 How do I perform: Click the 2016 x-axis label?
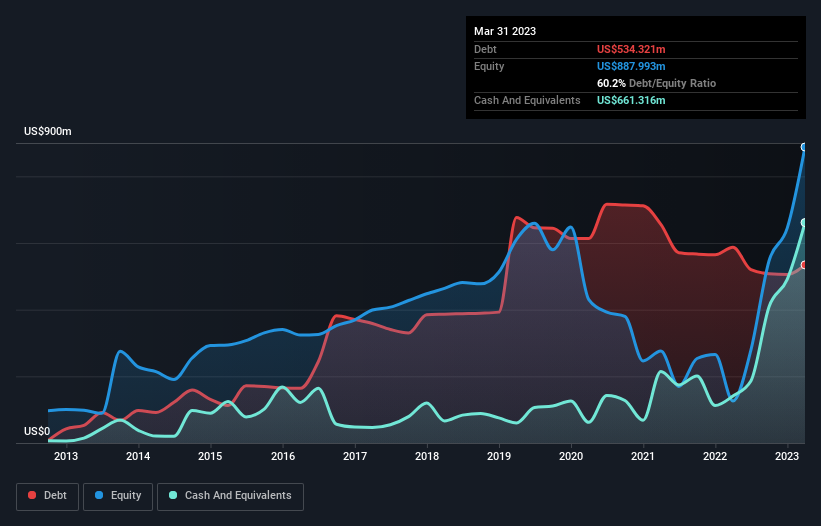[x=283, y=456]
